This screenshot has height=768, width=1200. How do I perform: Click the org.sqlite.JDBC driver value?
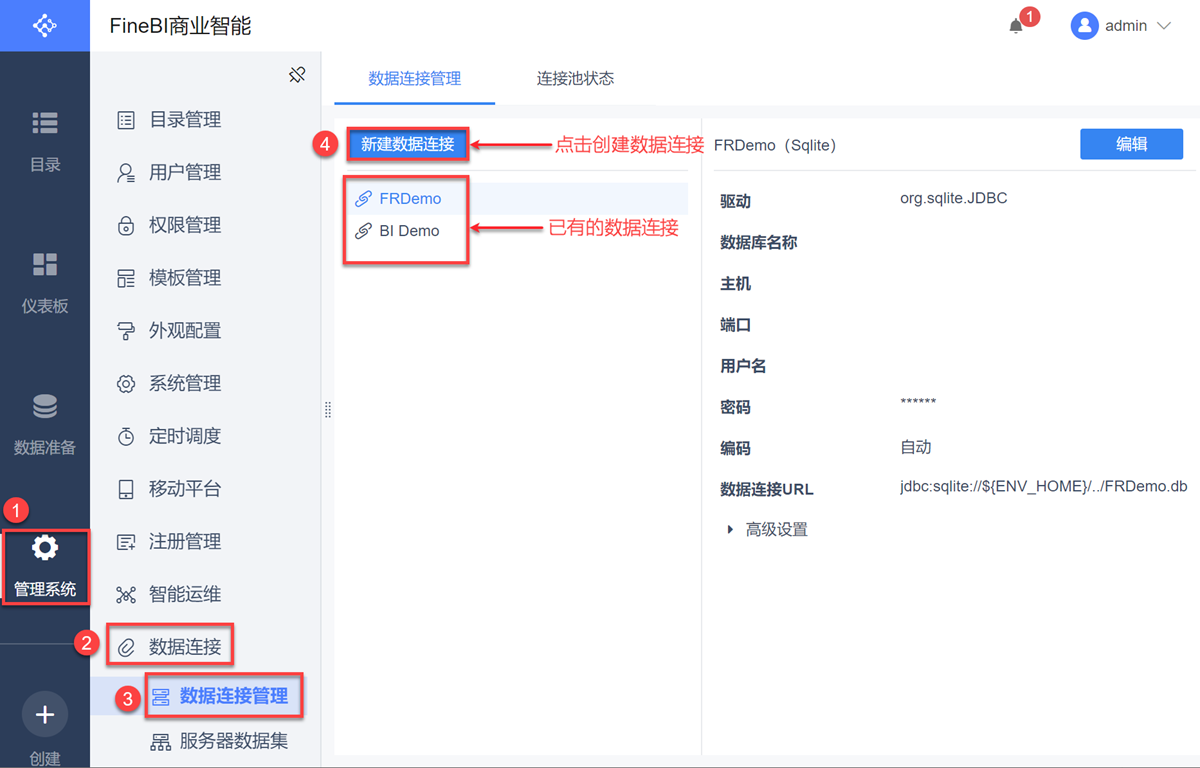pos(953,199)
